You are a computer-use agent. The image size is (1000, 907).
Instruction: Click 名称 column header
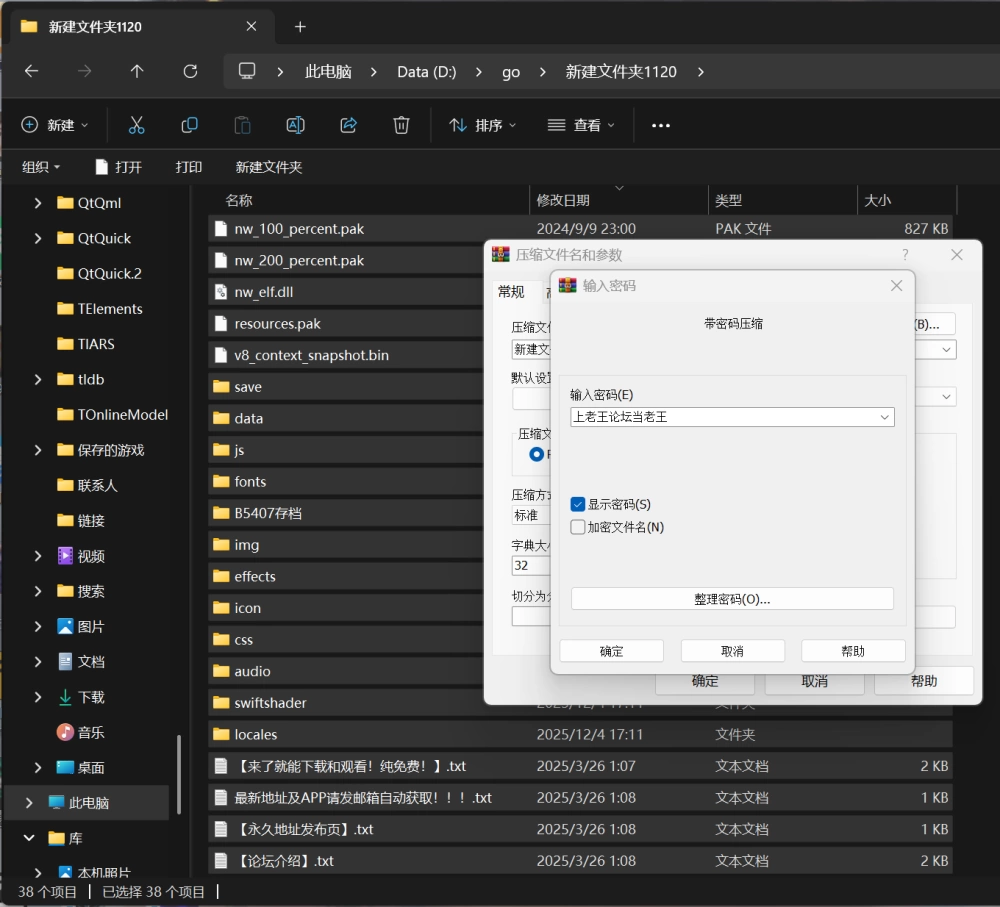tap(239, 200)
